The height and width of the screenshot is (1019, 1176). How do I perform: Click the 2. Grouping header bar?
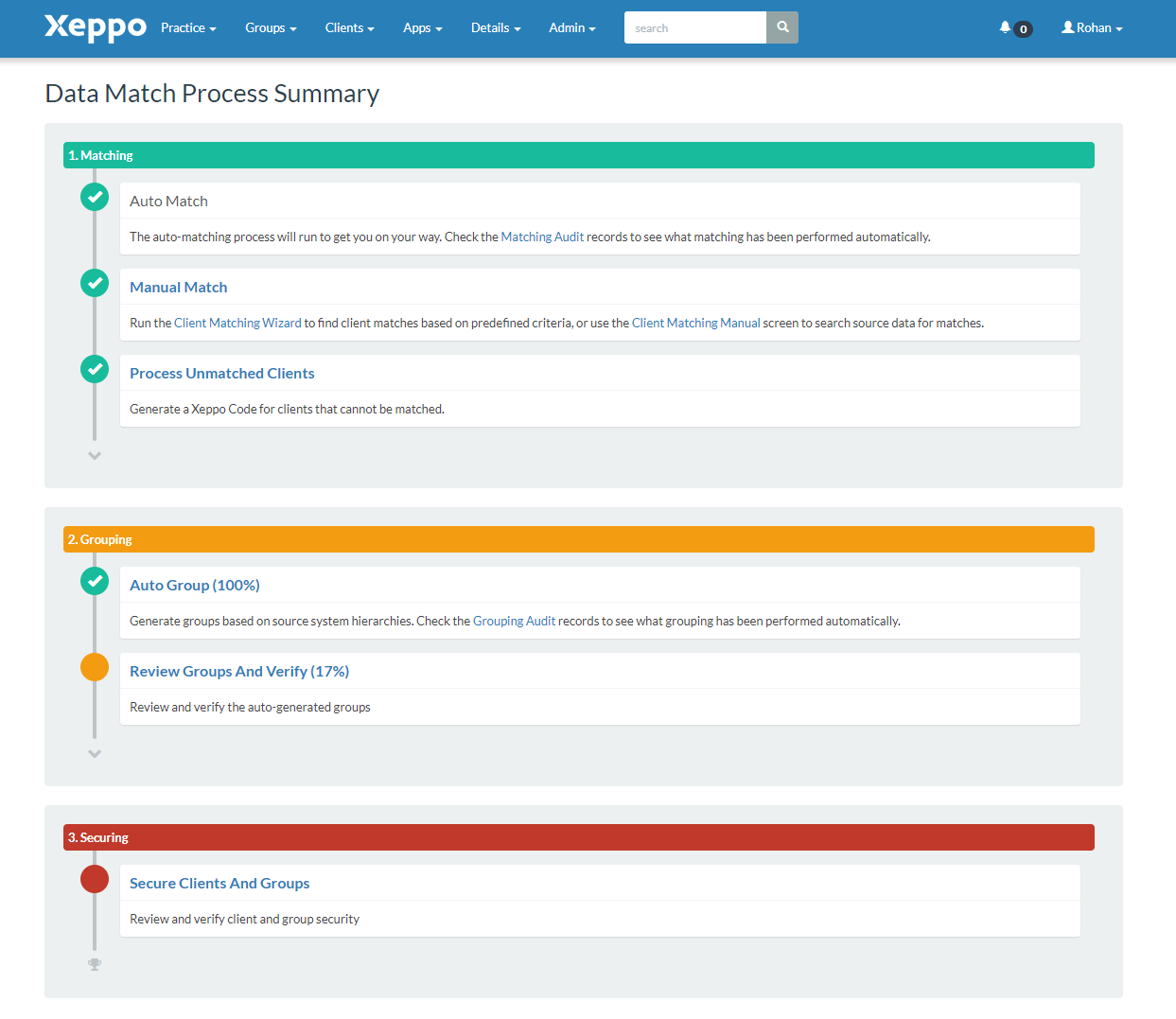579,539
